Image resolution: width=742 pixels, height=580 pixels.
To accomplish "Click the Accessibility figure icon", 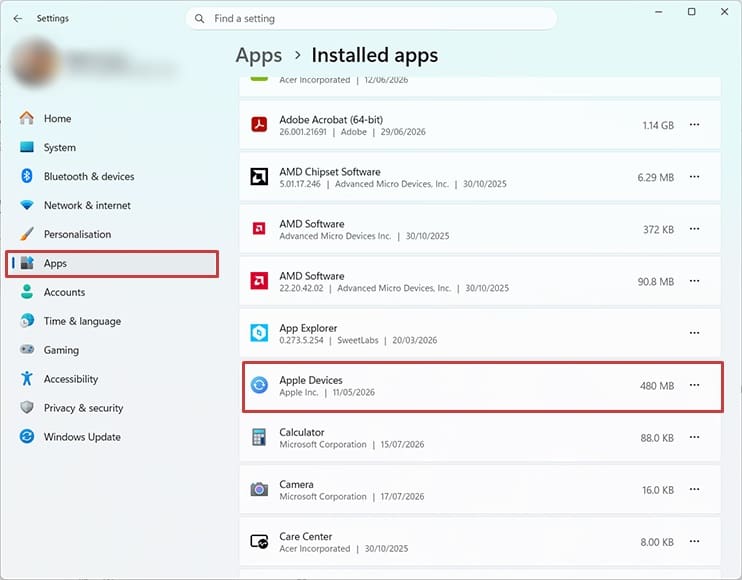I will pos(26,378).
